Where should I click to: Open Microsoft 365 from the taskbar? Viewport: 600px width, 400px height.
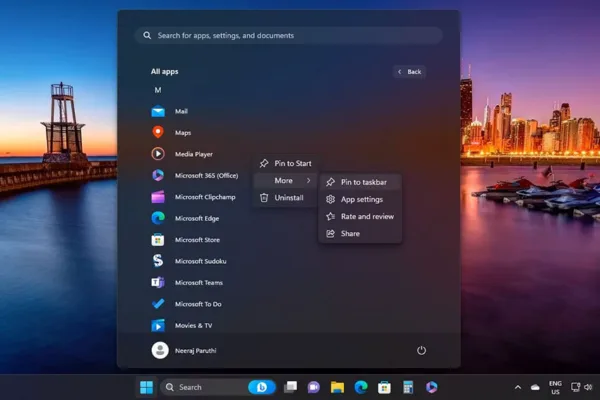coord(431,387)
